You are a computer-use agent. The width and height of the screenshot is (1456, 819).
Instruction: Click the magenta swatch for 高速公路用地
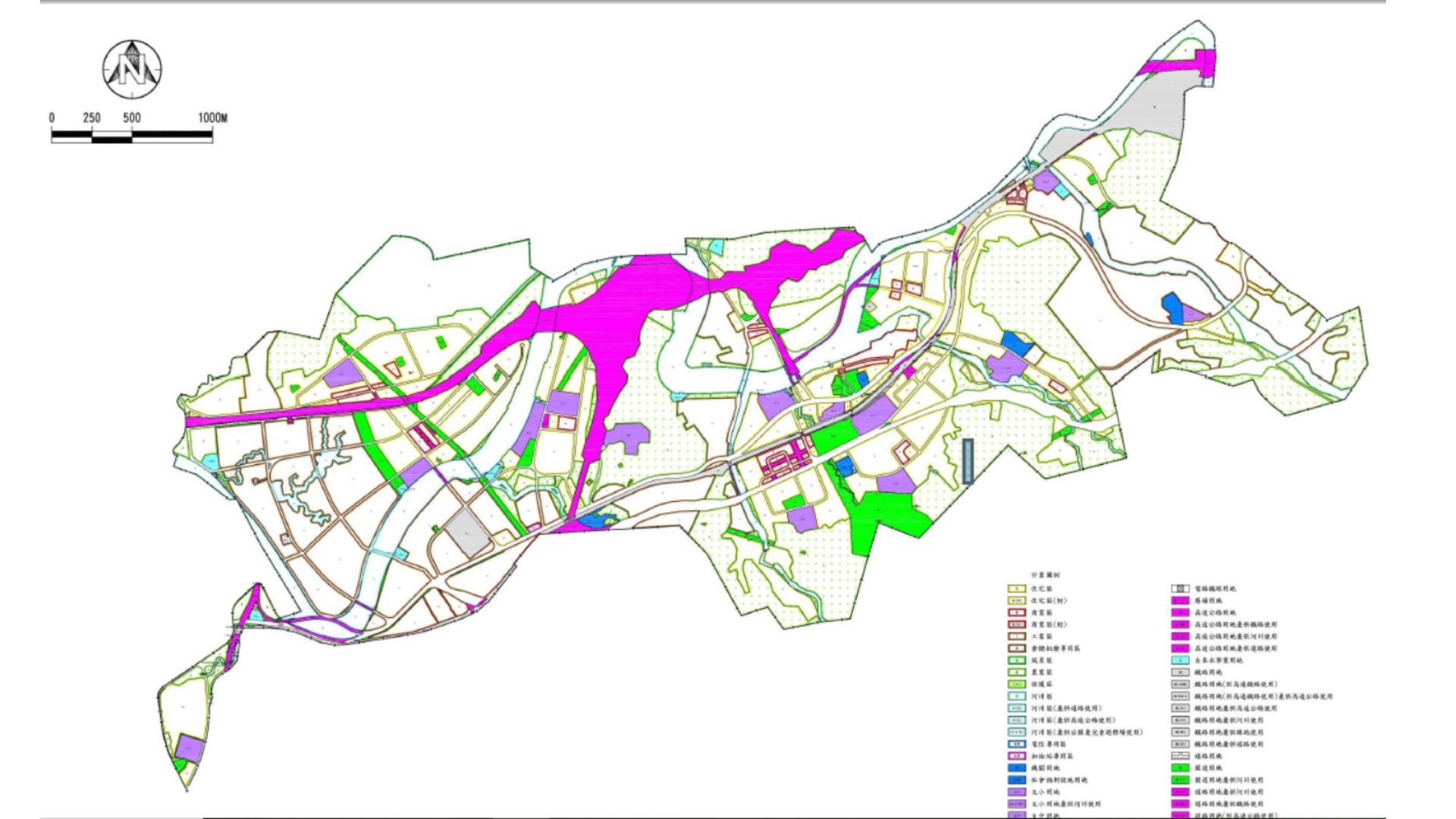coord(1180,613)
